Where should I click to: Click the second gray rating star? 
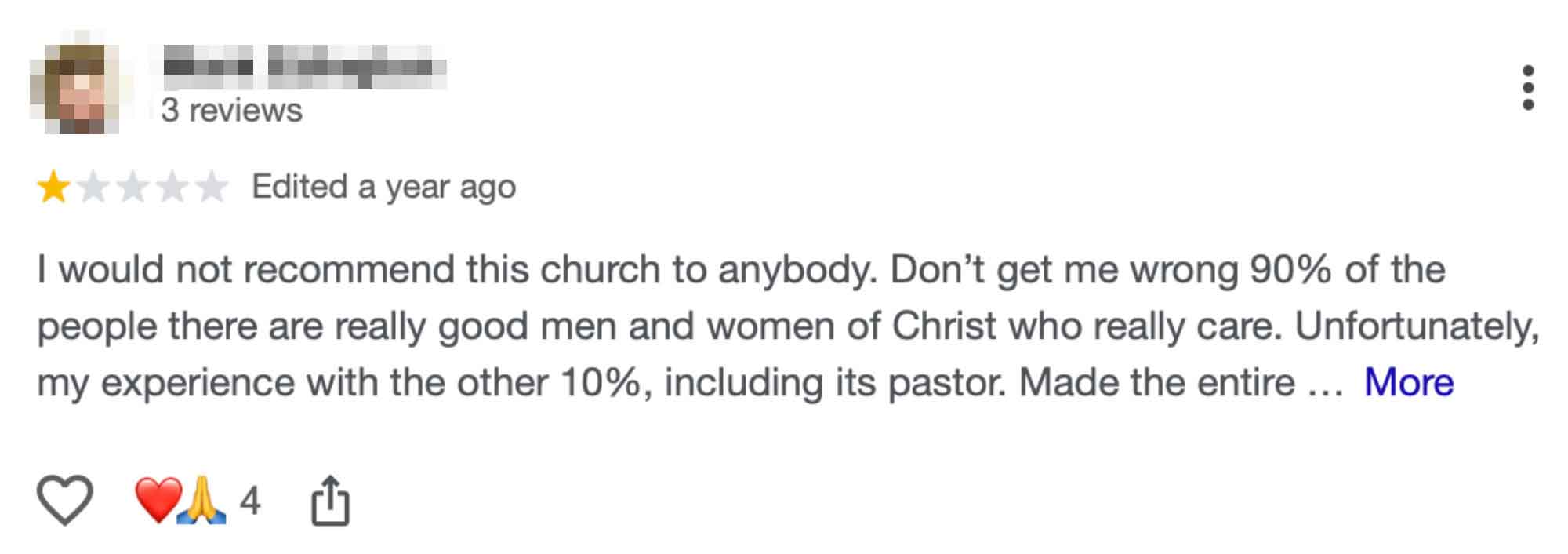(x=93, y=188)
